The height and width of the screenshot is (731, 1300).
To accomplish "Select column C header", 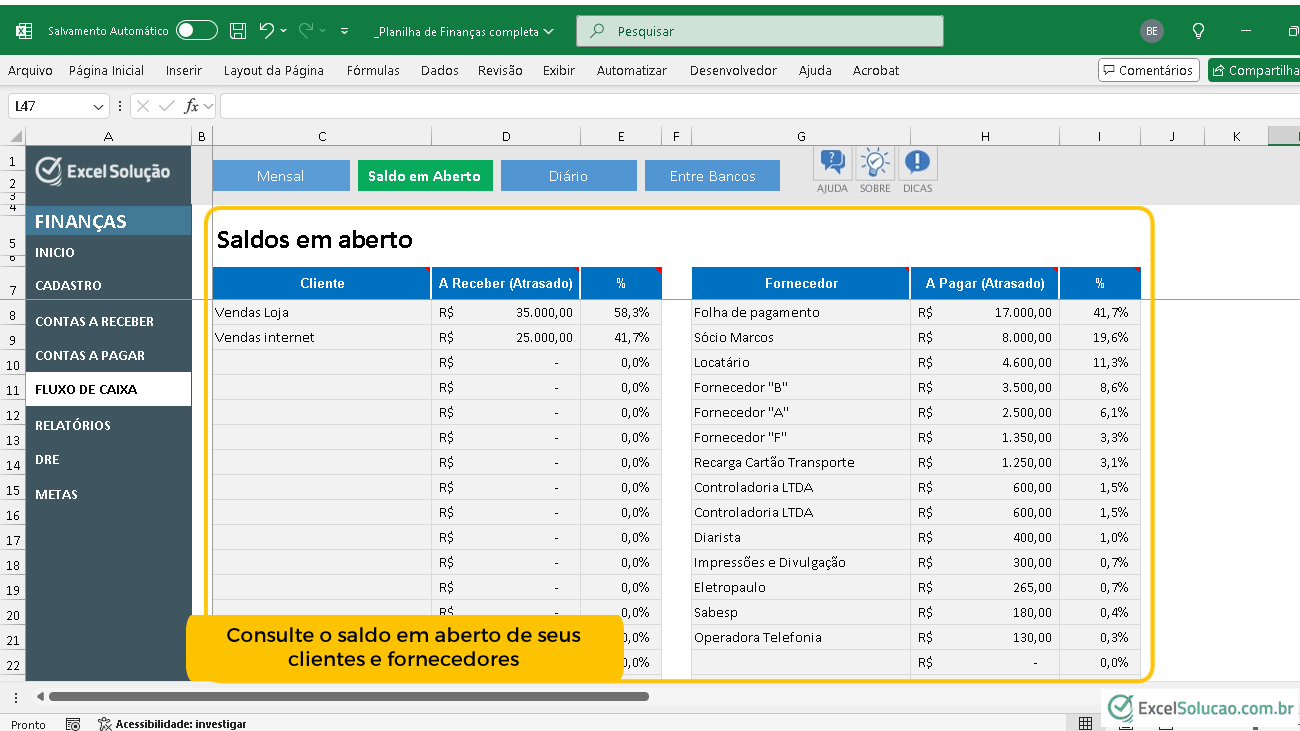I will (322, 137).
